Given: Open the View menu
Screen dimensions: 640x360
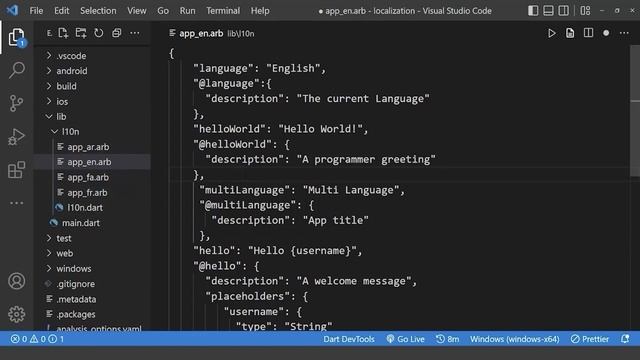Looking at the screenshot, I should pyautogui.click(x=136, y=11).
